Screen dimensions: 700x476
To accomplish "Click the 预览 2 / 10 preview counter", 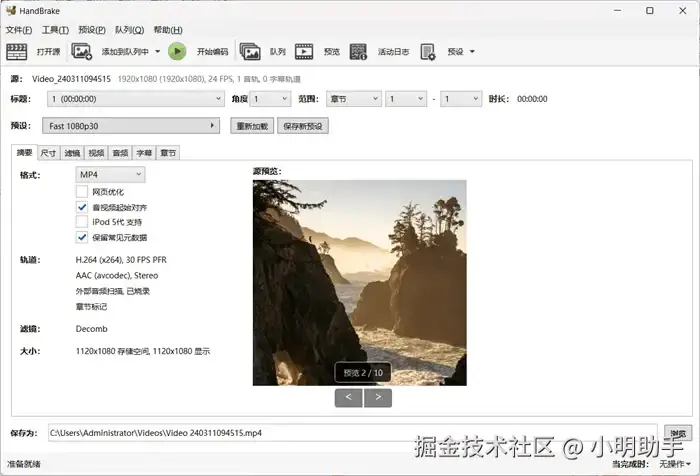I will point(363,373).
